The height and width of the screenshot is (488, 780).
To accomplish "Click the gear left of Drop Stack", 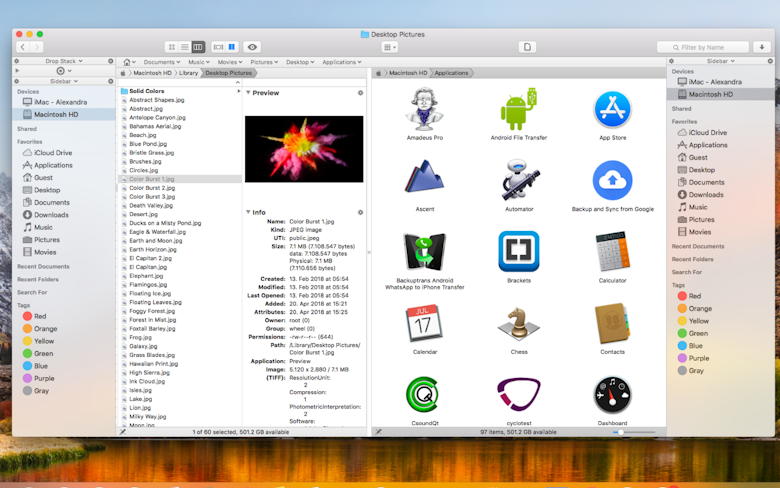I will (x=17, y=61).
